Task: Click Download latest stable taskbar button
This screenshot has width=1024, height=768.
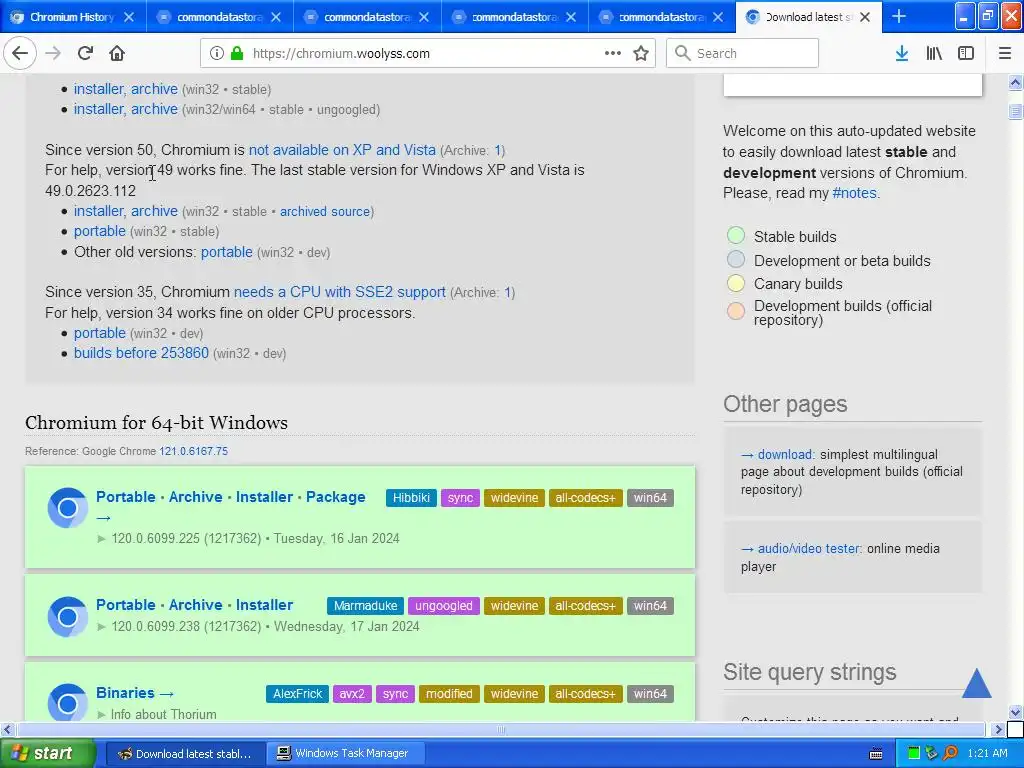Action: [x=185, y=754]
